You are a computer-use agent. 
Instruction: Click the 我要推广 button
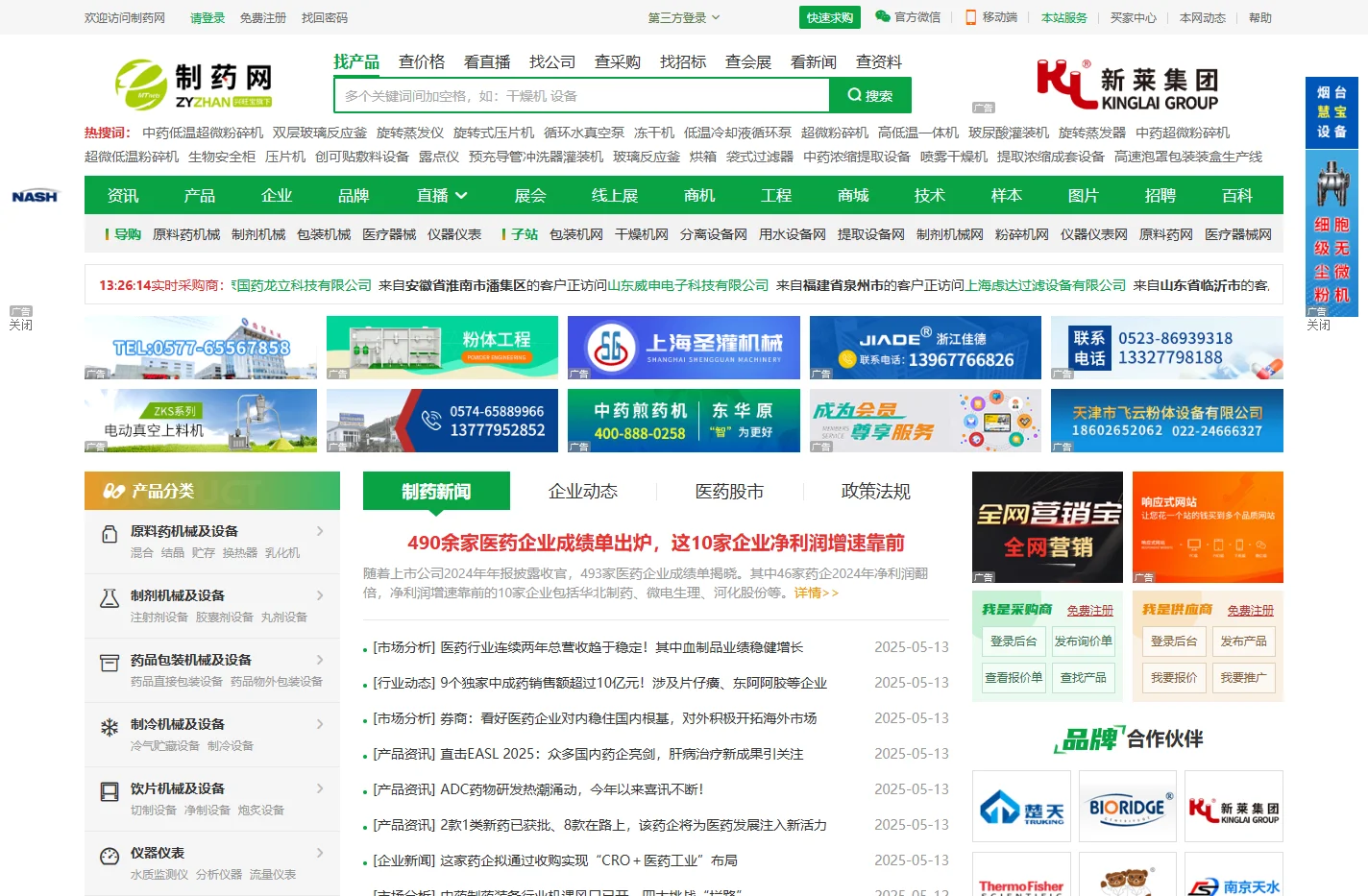coord(1244,677)
